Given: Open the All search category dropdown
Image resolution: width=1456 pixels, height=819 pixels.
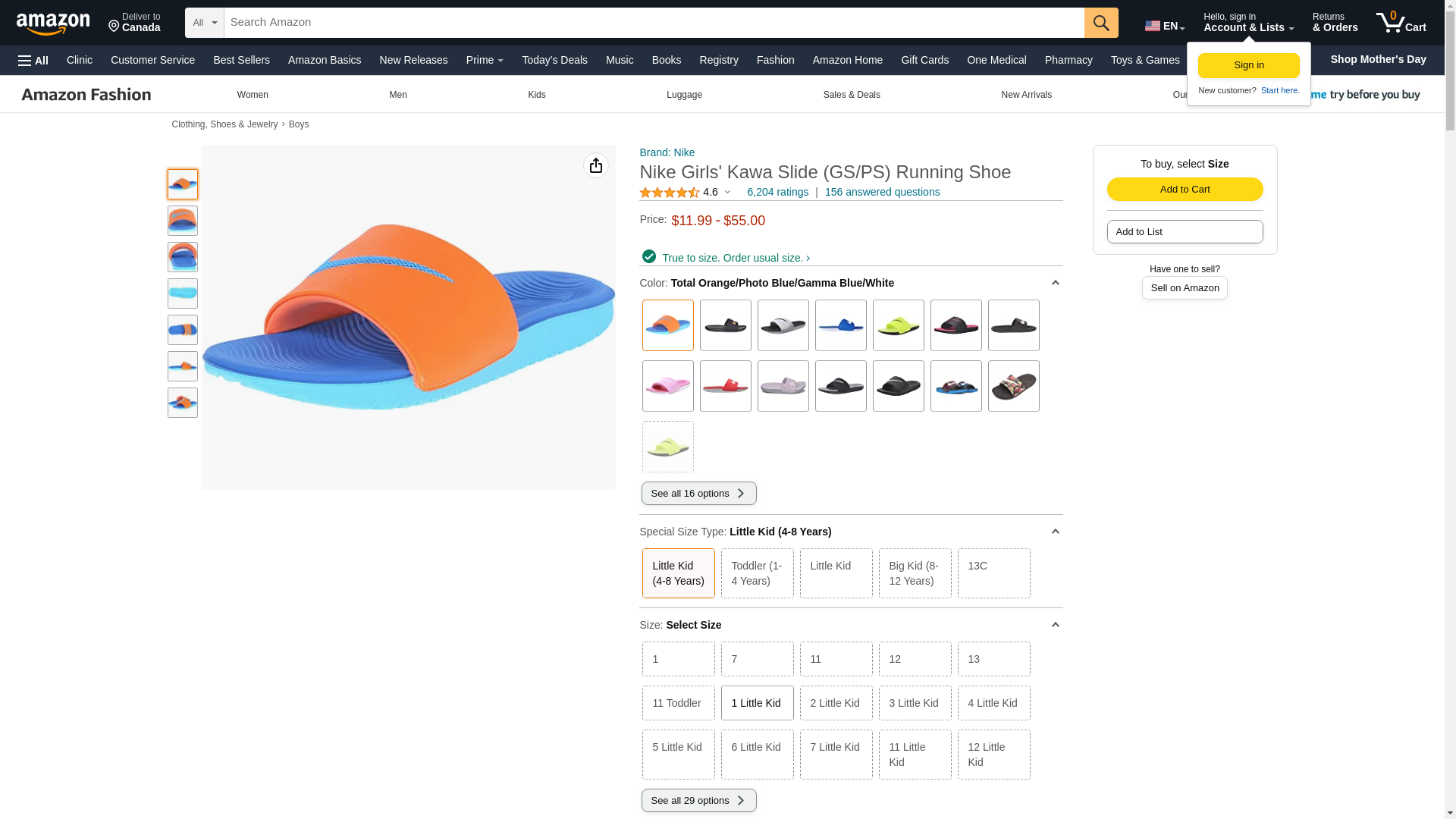Looking at the screenshot, I should click(204, 23).
